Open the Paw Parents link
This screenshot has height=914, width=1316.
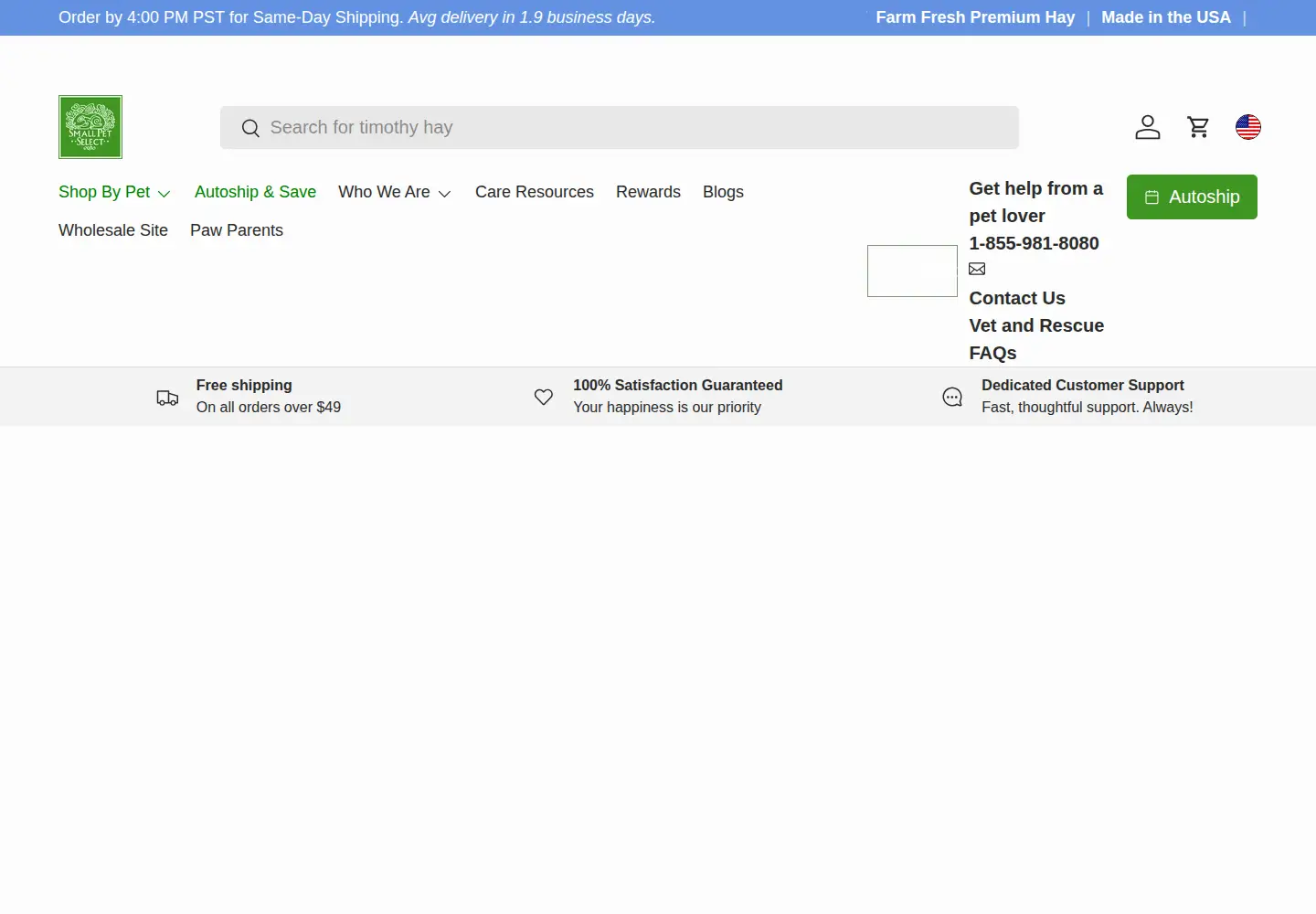[x=237, y=230]
